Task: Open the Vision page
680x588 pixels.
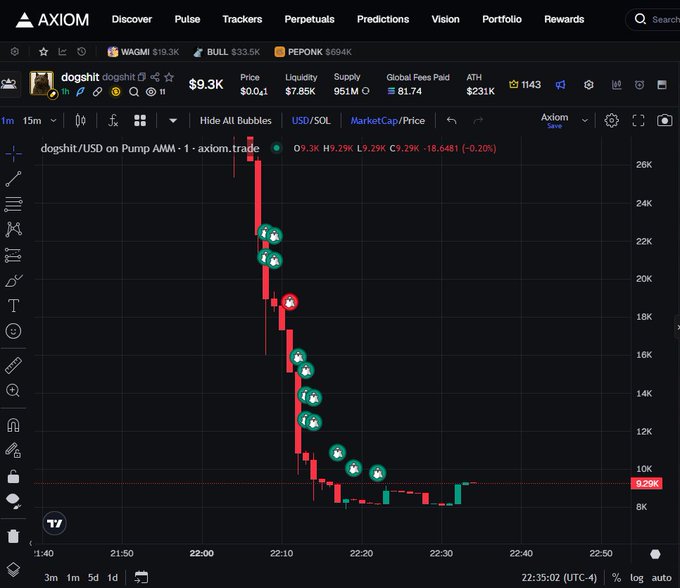Action: [445, 20]
